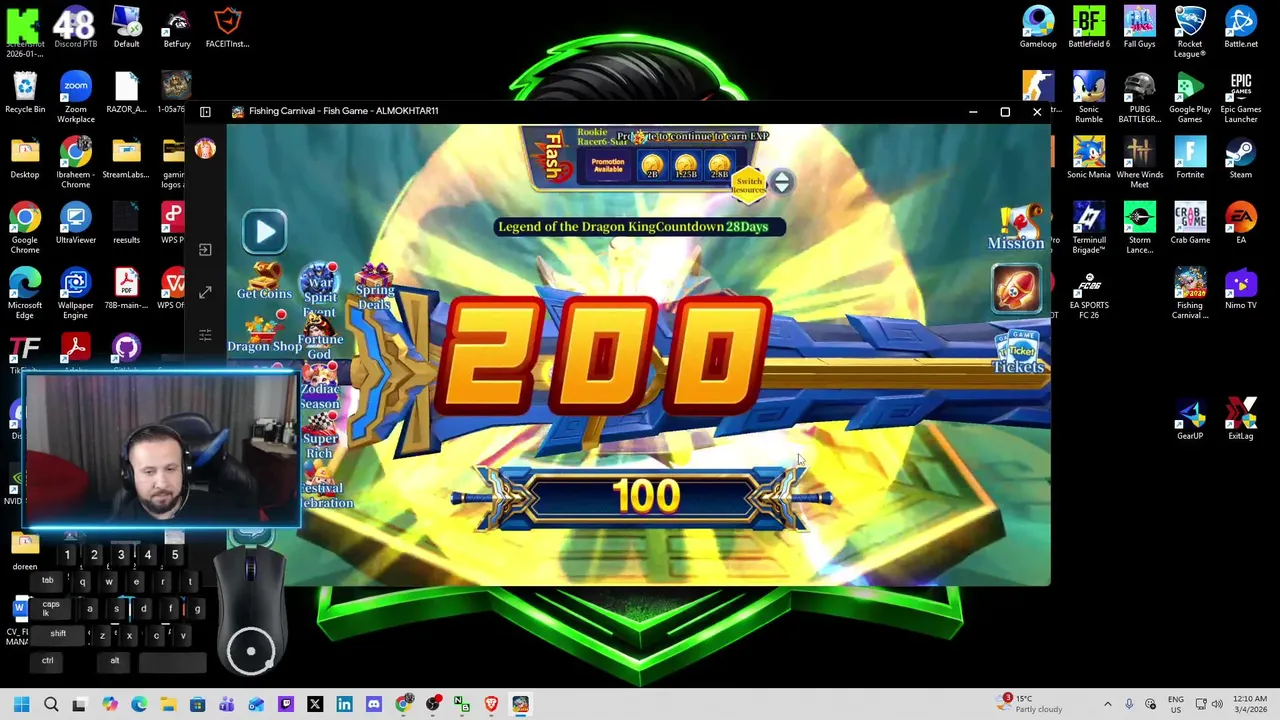
Task: Open taskbar Search
Action: tap(51, 705)
